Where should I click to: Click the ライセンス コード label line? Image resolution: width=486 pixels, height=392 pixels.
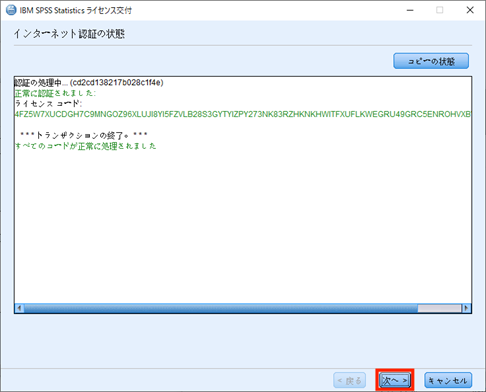48,103
